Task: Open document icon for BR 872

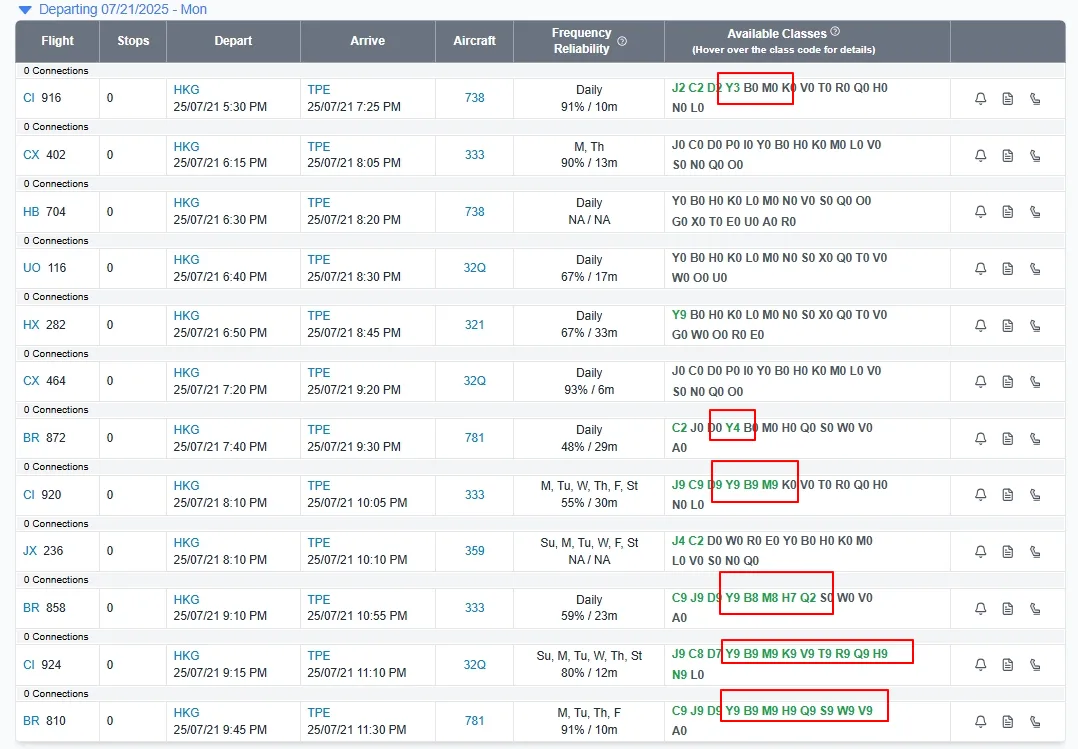Action: 1007,438
